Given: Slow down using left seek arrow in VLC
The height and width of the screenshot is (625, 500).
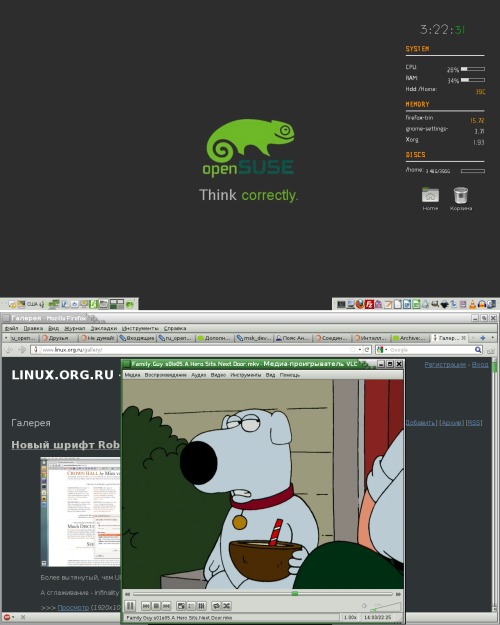Looking at the screenshot, I should (128, 594).
